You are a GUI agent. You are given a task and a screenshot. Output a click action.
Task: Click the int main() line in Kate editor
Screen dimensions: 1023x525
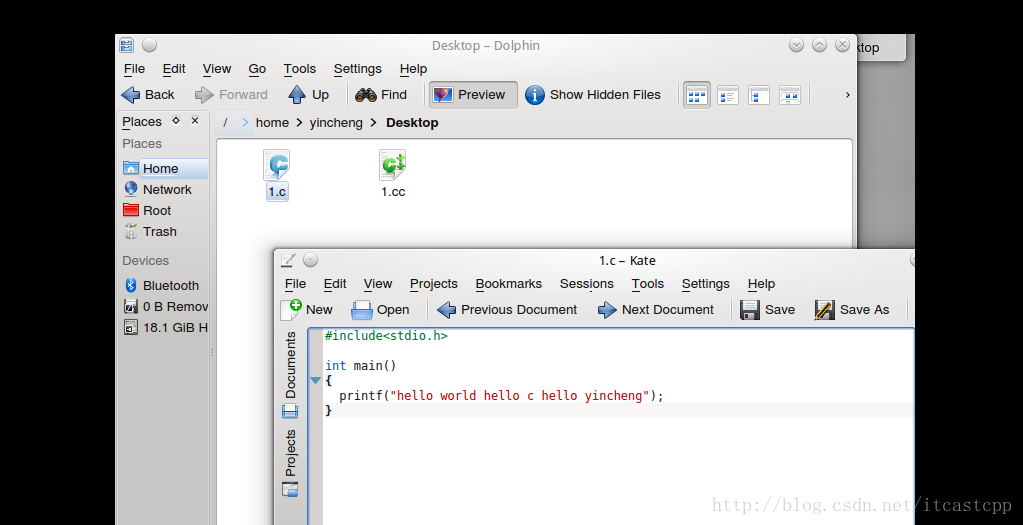(x=361, y=365)
